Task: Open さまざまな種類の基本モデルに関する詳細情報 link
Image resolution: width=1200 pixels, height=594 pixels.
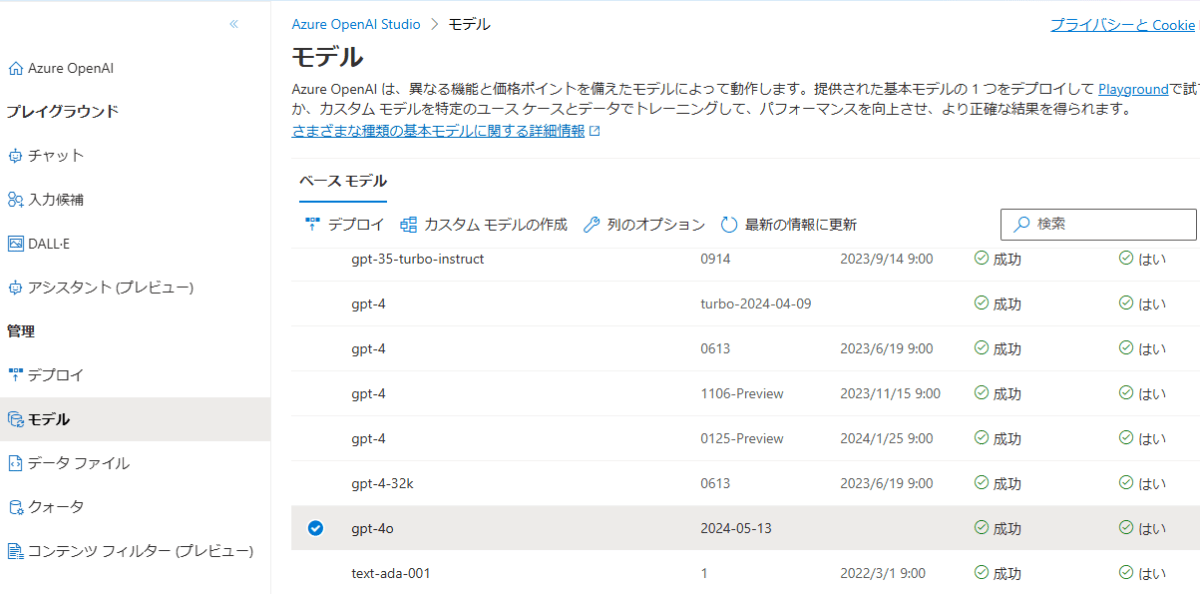Action: (x=438, y=131)
